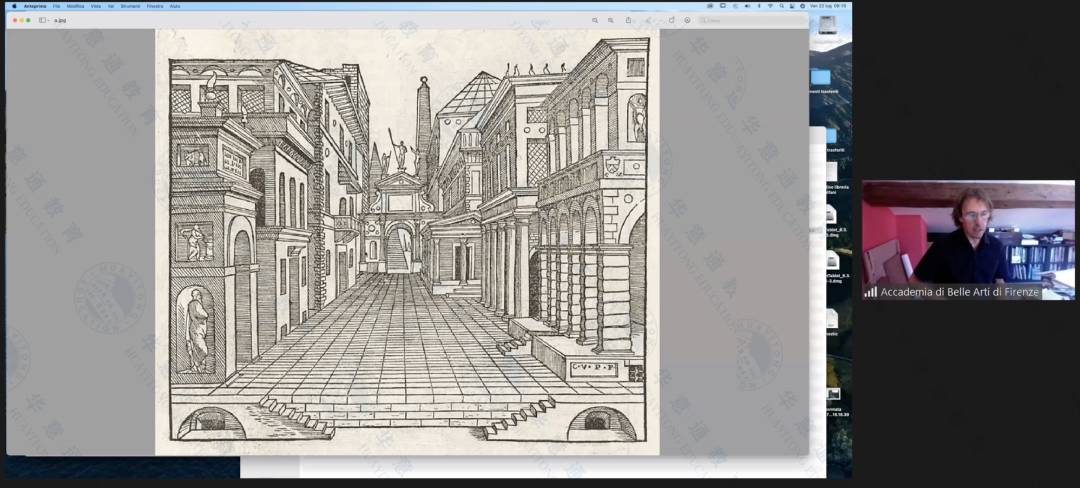This screenshot has width=1080, height=488.
Task: Open the Aiuto menu
Action: click(x=175, y=6)
